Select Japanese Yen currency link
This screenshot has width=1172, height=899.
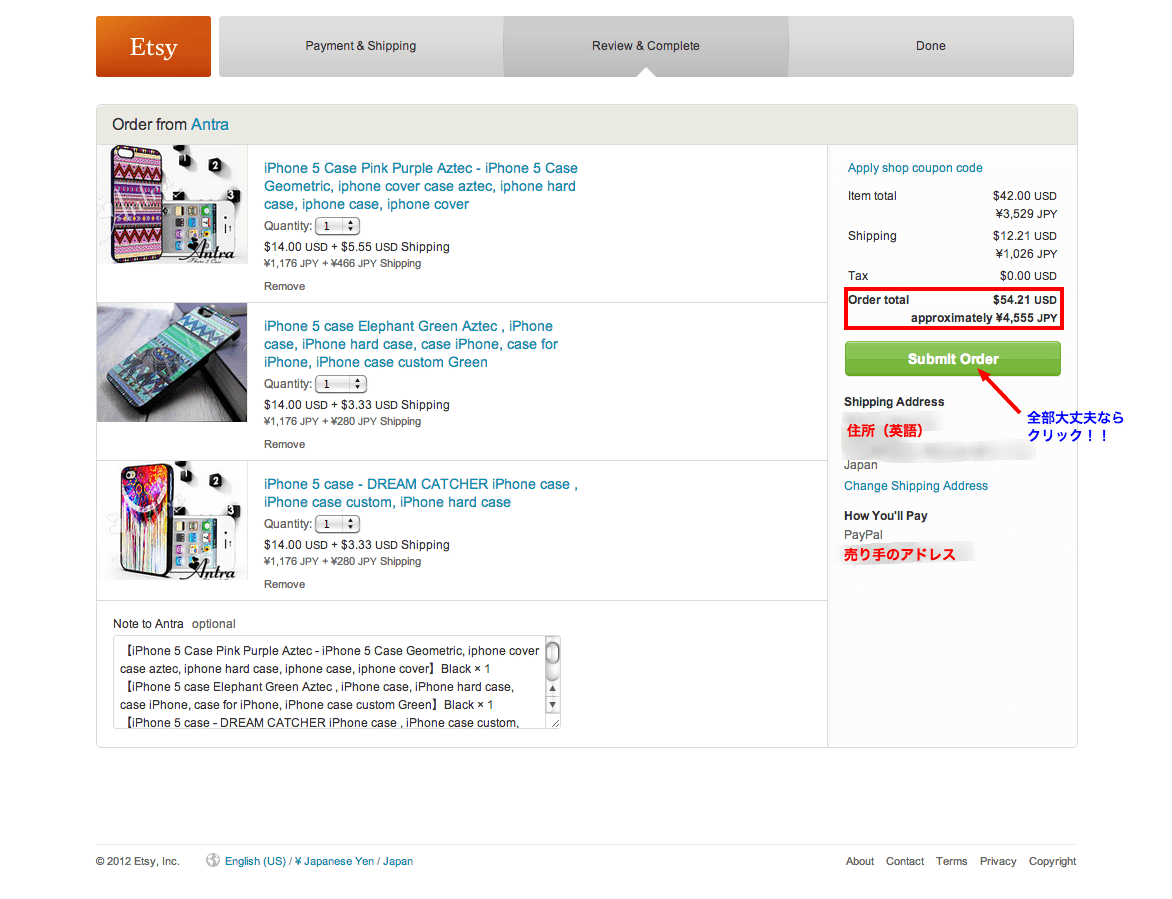coord(334,861)
